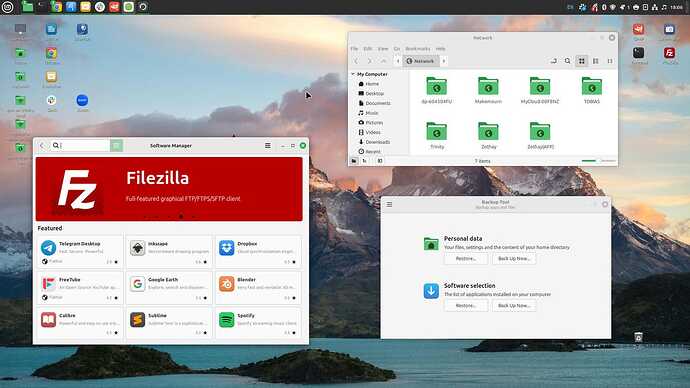The image size is (690, 388).
Task: Switch file manager to icon view
Action: pyautogui.click(x=582, y=61)
